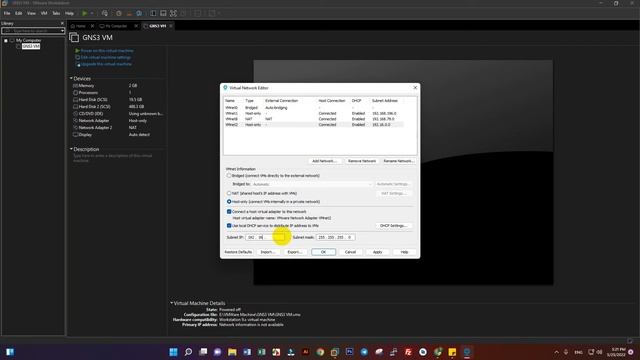640x360 pixels.
Task: Click the Subnet IP input field
Action: [x=266, y=237]
